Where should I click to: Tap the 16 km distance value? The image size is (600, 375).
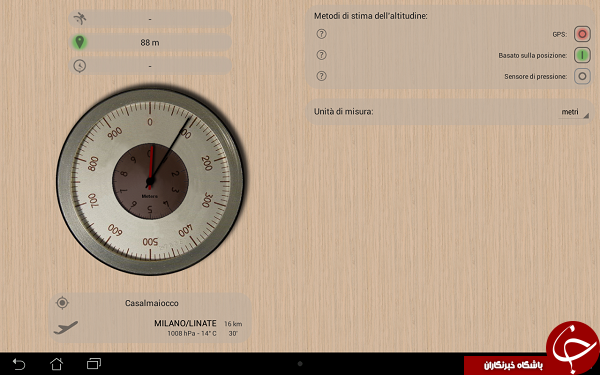[x=233, y=324]
